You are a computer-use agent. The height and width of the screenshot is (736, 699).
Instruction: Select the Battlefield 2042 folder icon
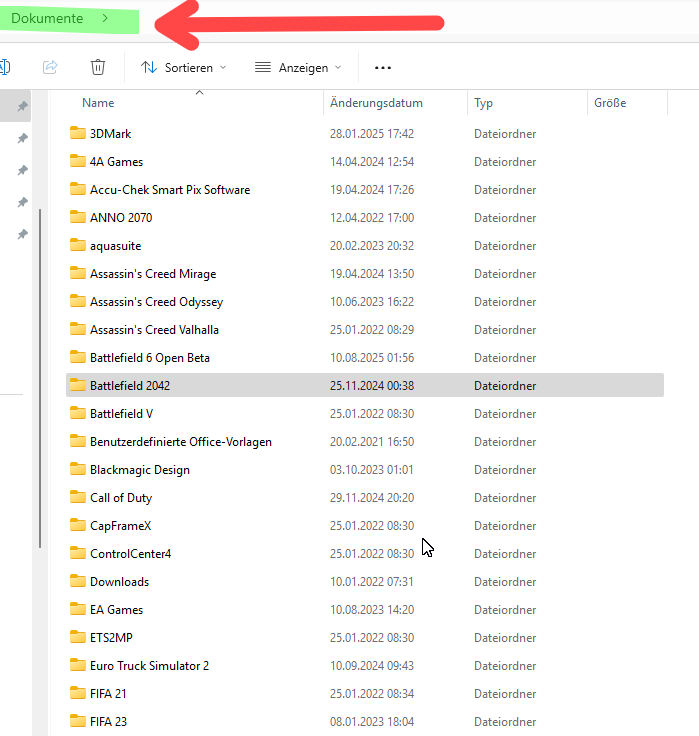[78, 385]
